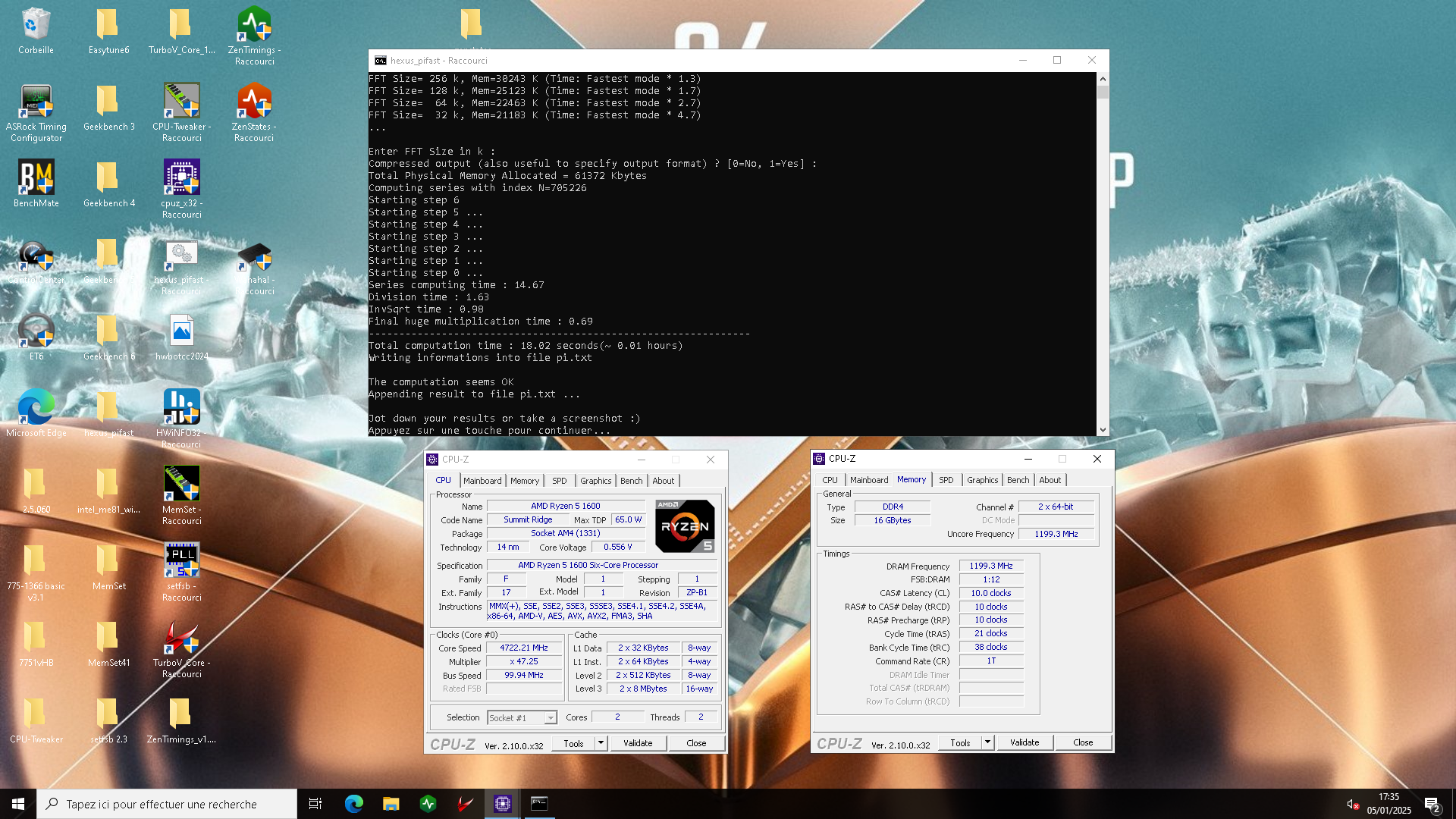
Task: Click Close button in left CPU-Z window
Action: [696, 743]
